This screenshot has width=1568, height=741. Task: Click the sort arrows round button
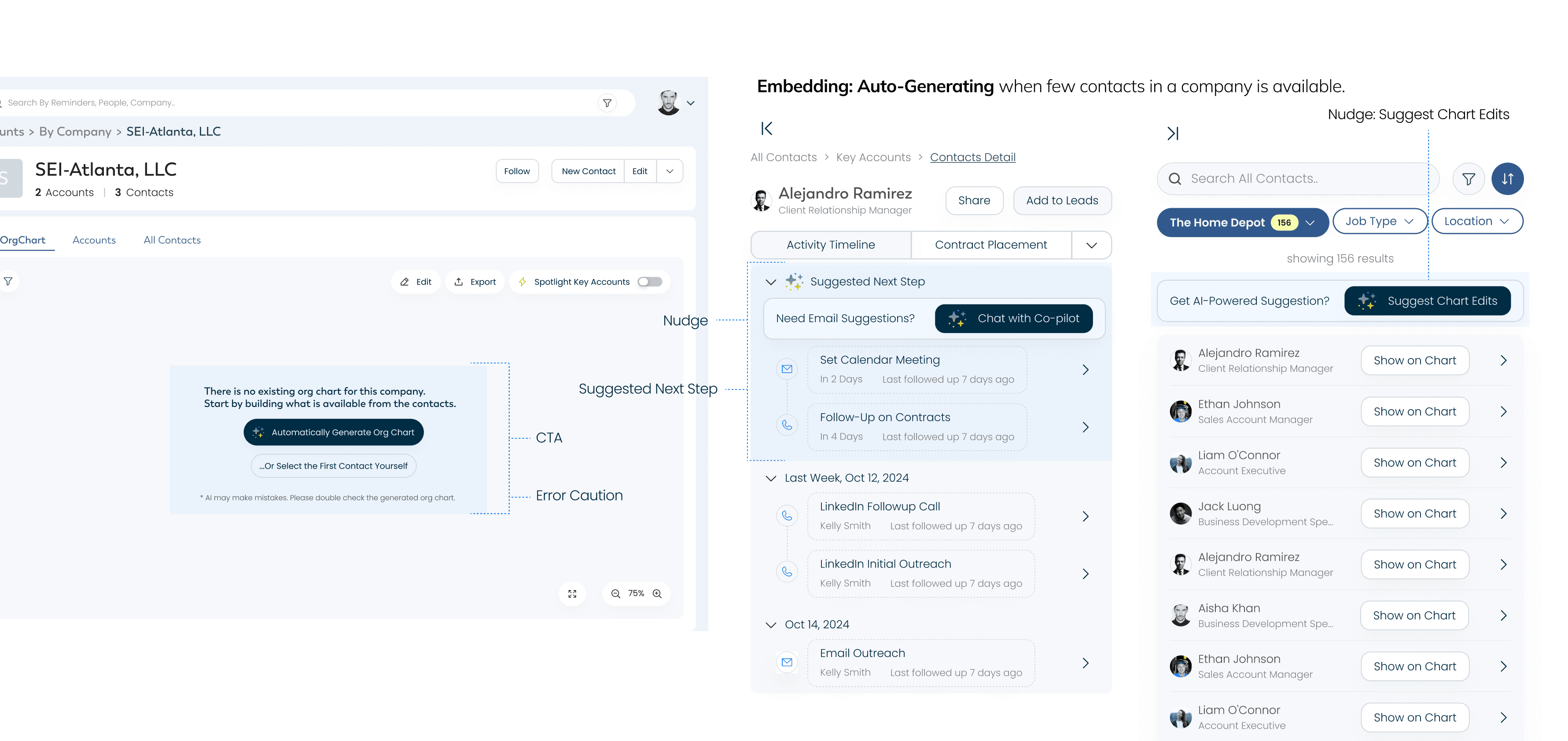pyautogui.click(x=1507, y=179)
